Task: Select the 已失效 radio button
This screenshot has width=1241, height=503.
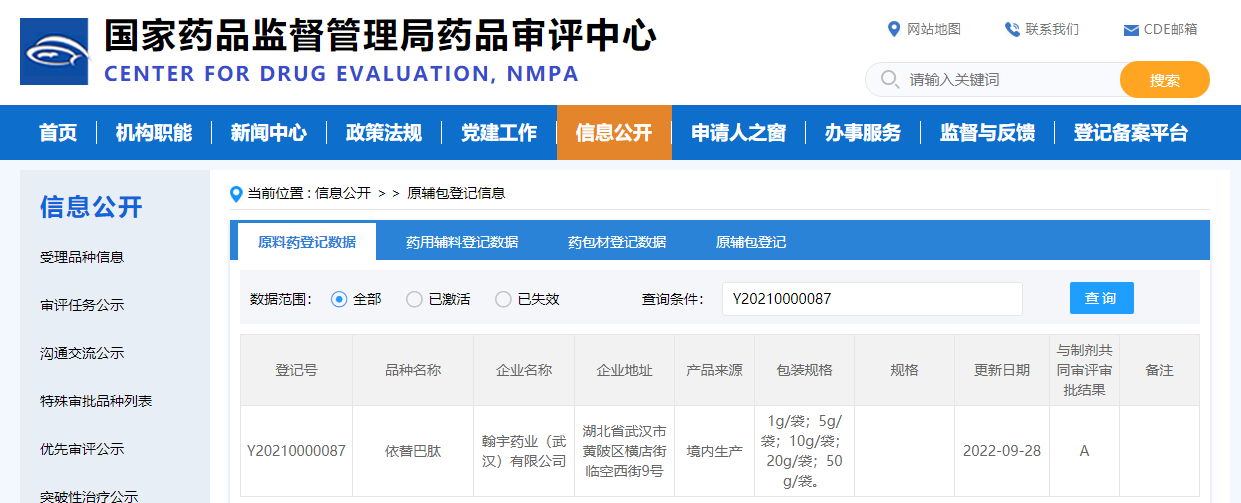Action: click(x=503, y=299)
